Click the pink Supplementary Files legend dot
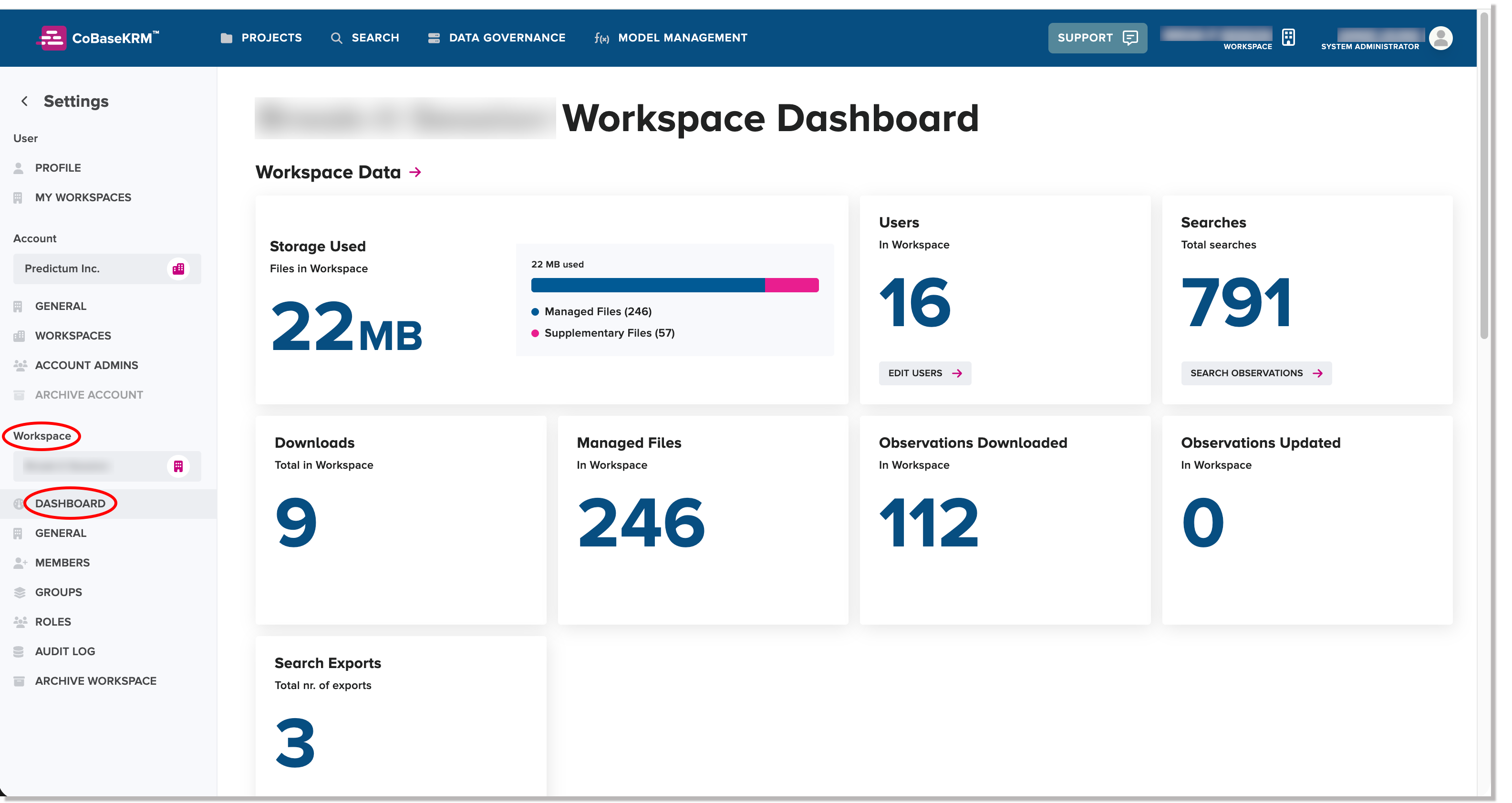 (x=535, y=333)
